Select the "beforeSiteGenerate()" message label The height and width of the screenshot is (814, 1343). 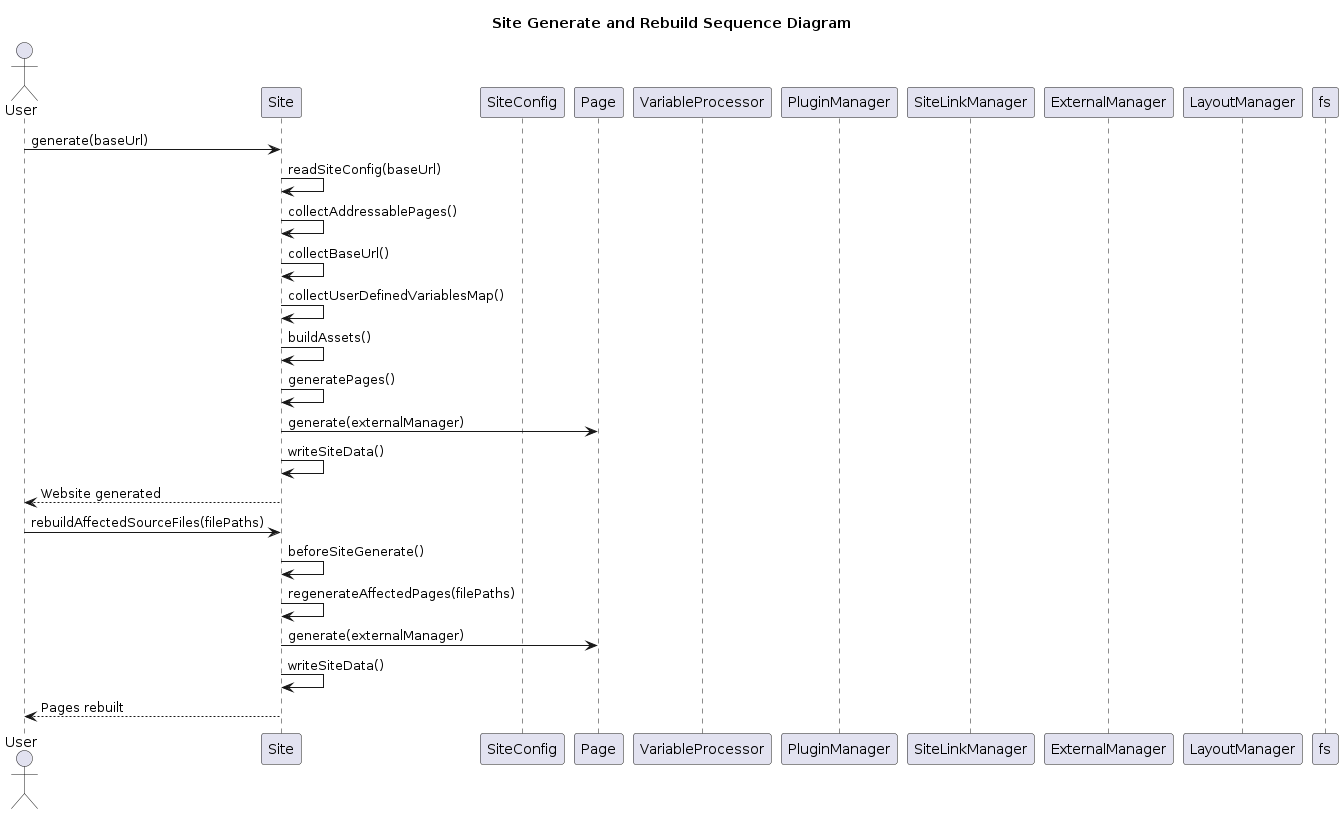pyautogui.click(x=356, y=551)
